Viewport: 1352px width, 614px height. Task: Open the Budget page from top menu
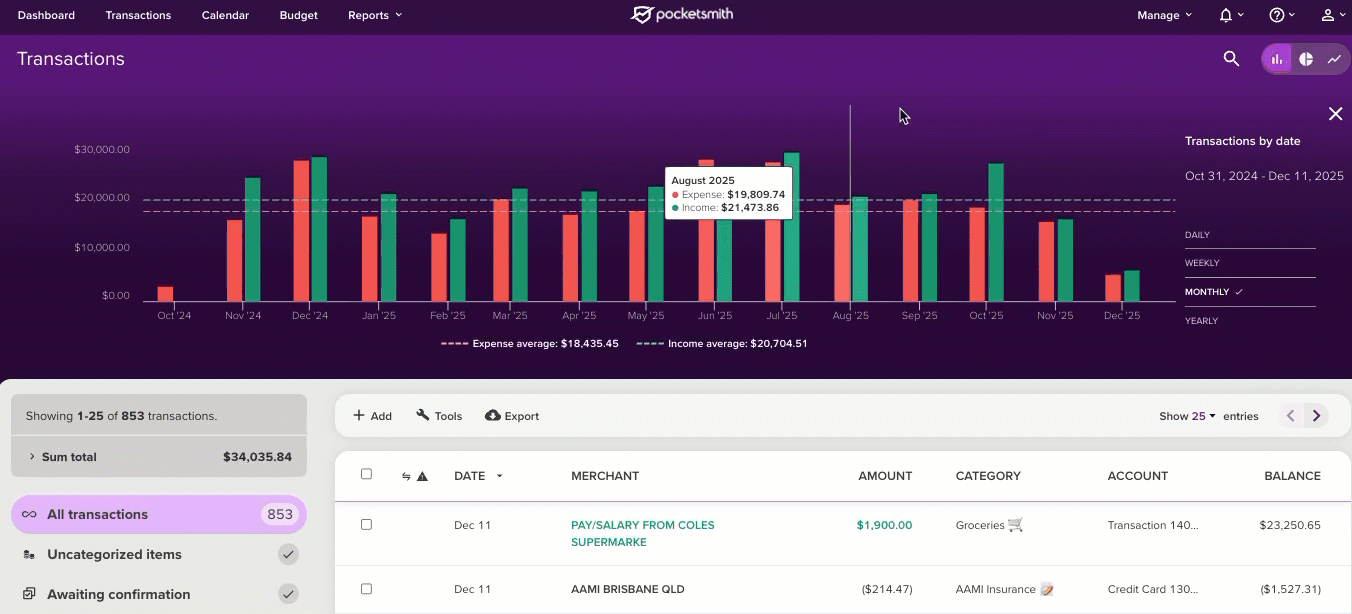coord(299,15)
